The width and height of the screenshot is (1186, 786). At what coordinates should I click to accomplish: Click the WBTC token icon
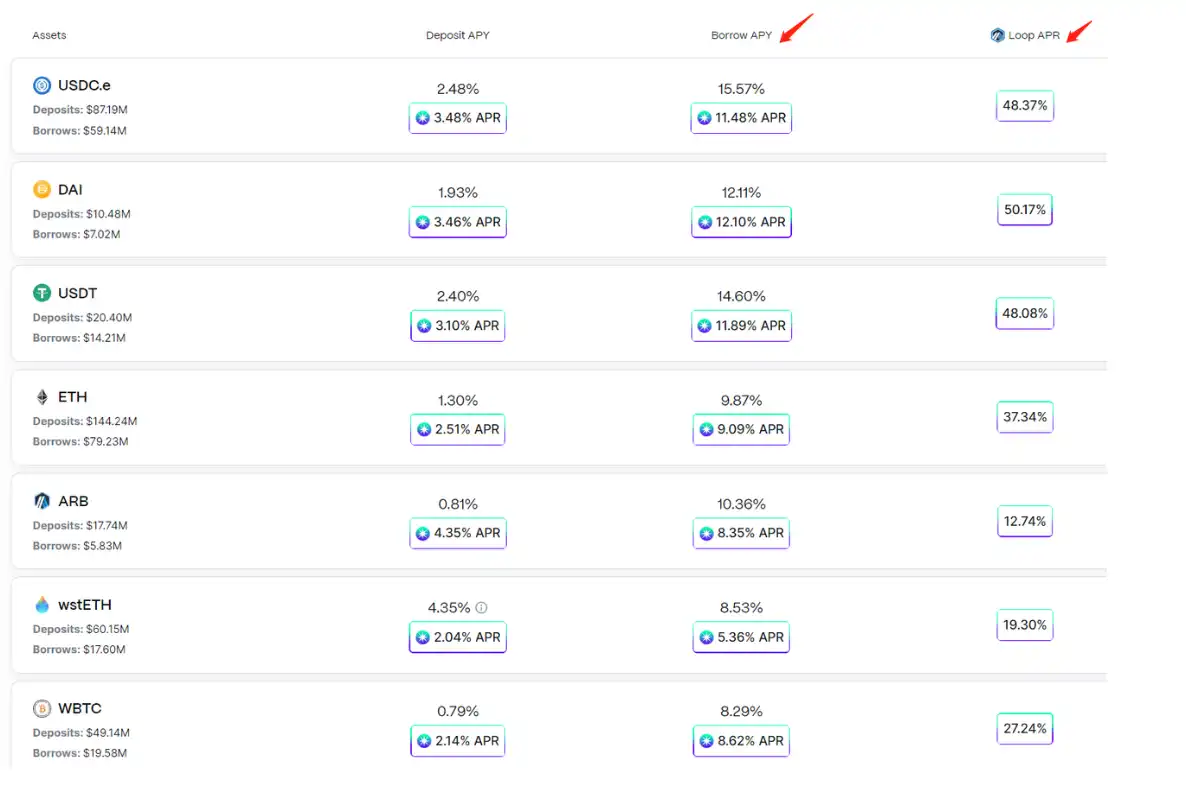(x=42, y=709)
